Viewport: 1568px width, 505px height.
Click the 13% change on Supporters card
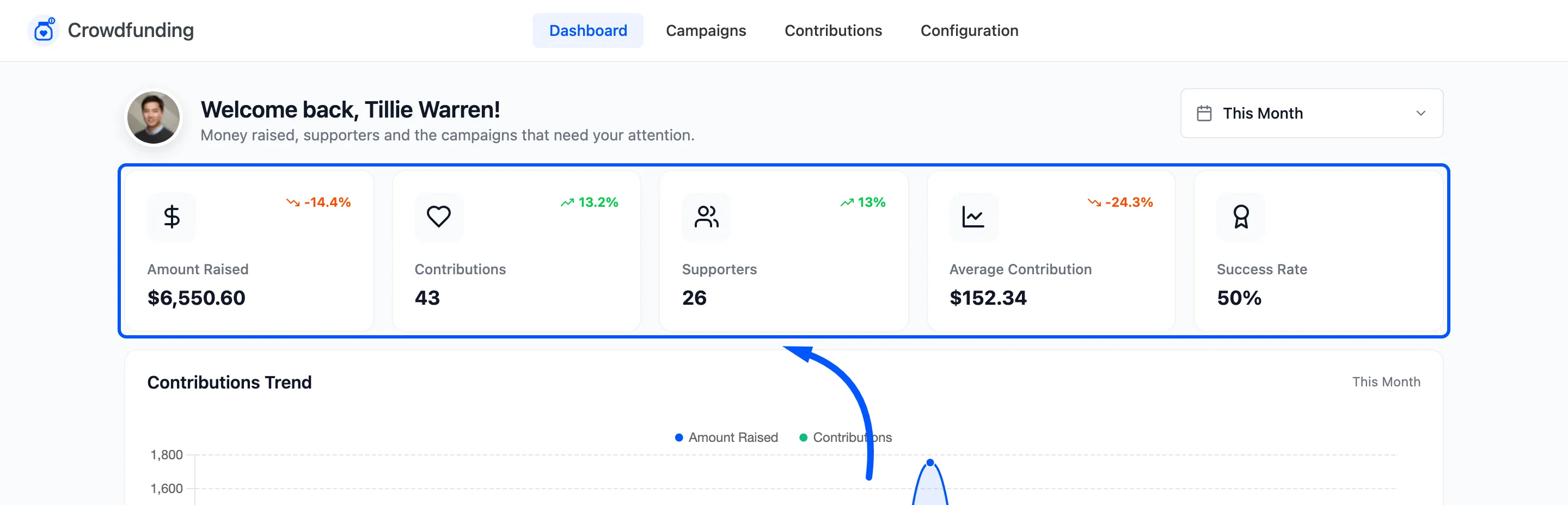click(871, 202)
